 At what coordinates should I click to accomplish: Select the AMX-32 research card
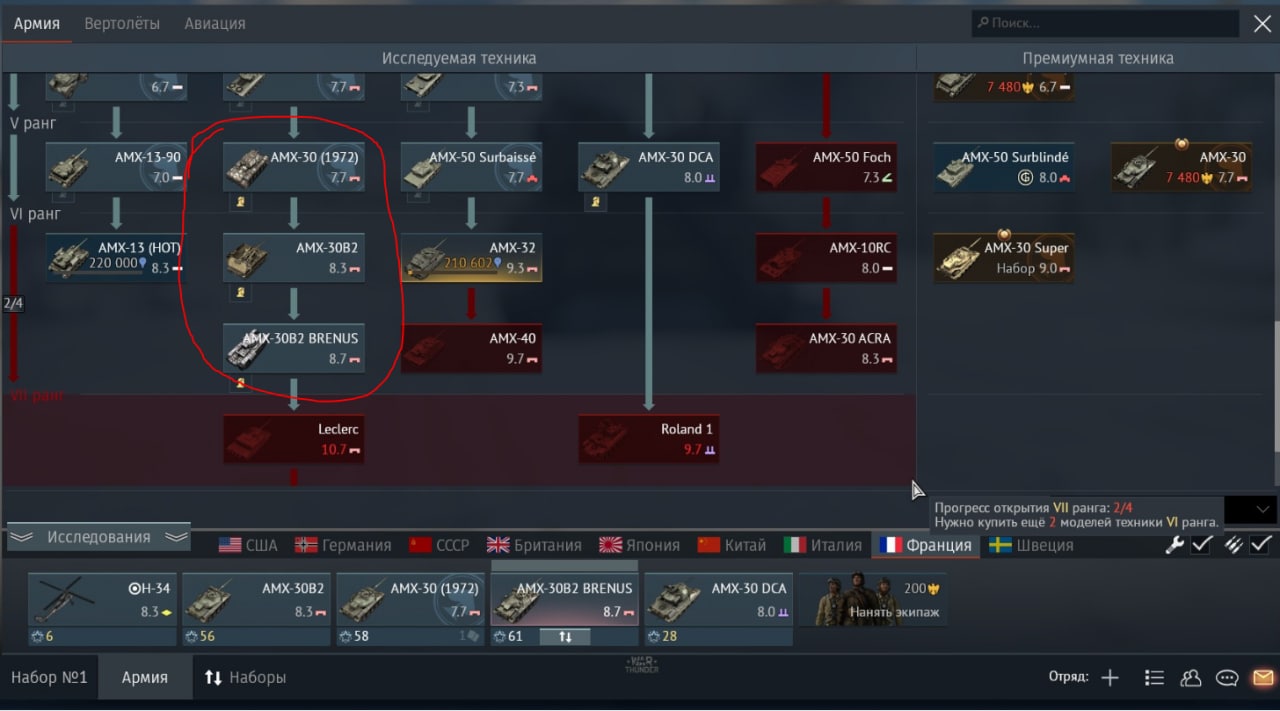coord(471,257)
